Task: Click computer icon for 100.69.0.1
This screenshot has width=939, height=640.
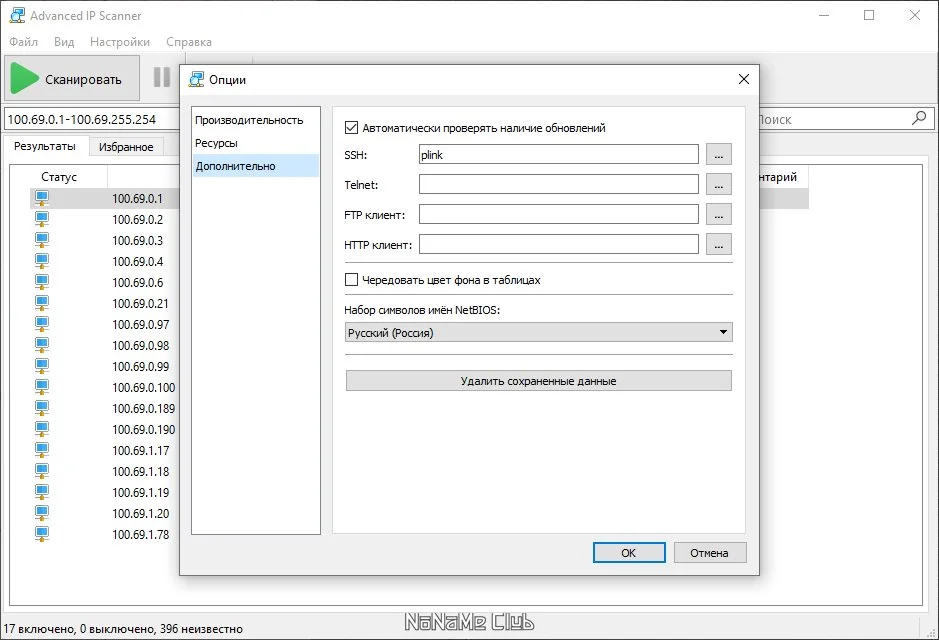Action: [42, 198]
